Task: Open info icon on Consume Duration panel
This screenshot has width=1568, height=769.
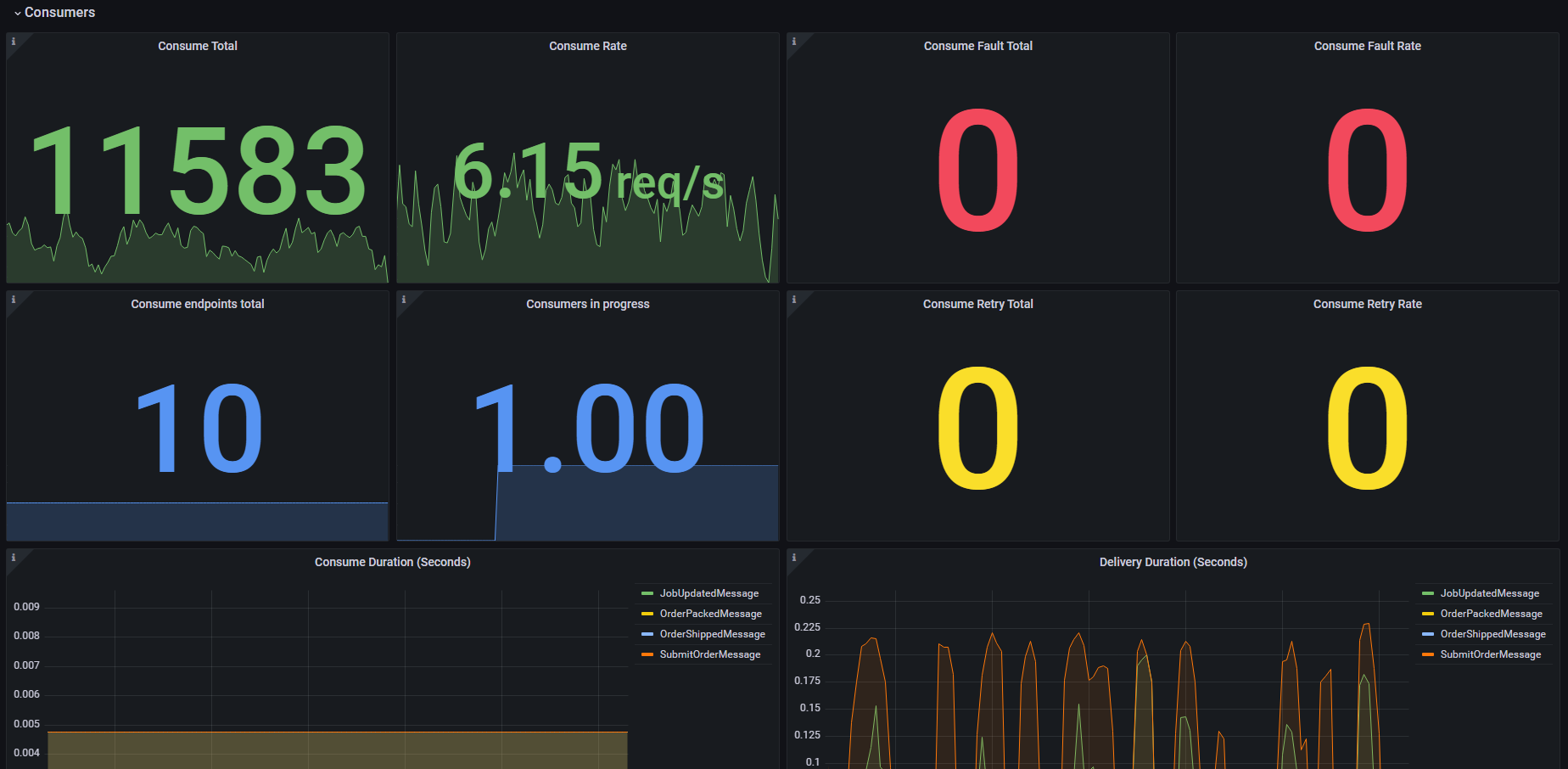Action: point(13,557)
